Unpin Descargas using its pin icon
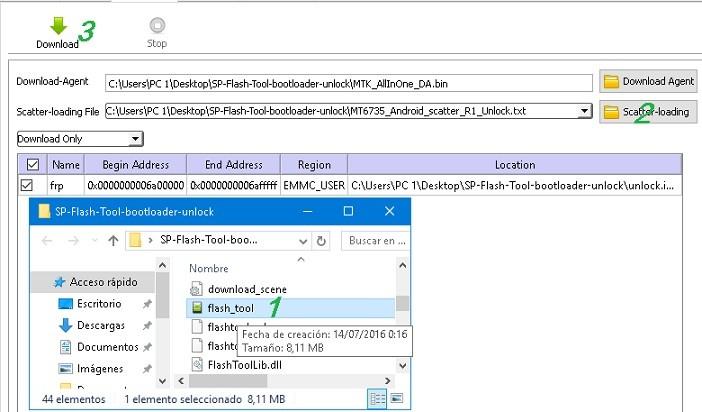702x412 pixels. pos(147,326)
